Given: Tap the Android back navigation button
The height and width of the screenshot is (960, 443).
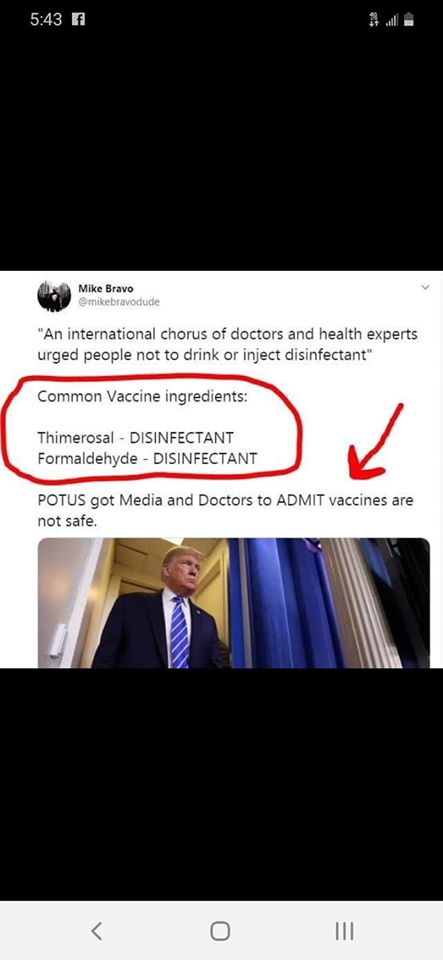Looking at the screenshot, I should tap(96, 931).
